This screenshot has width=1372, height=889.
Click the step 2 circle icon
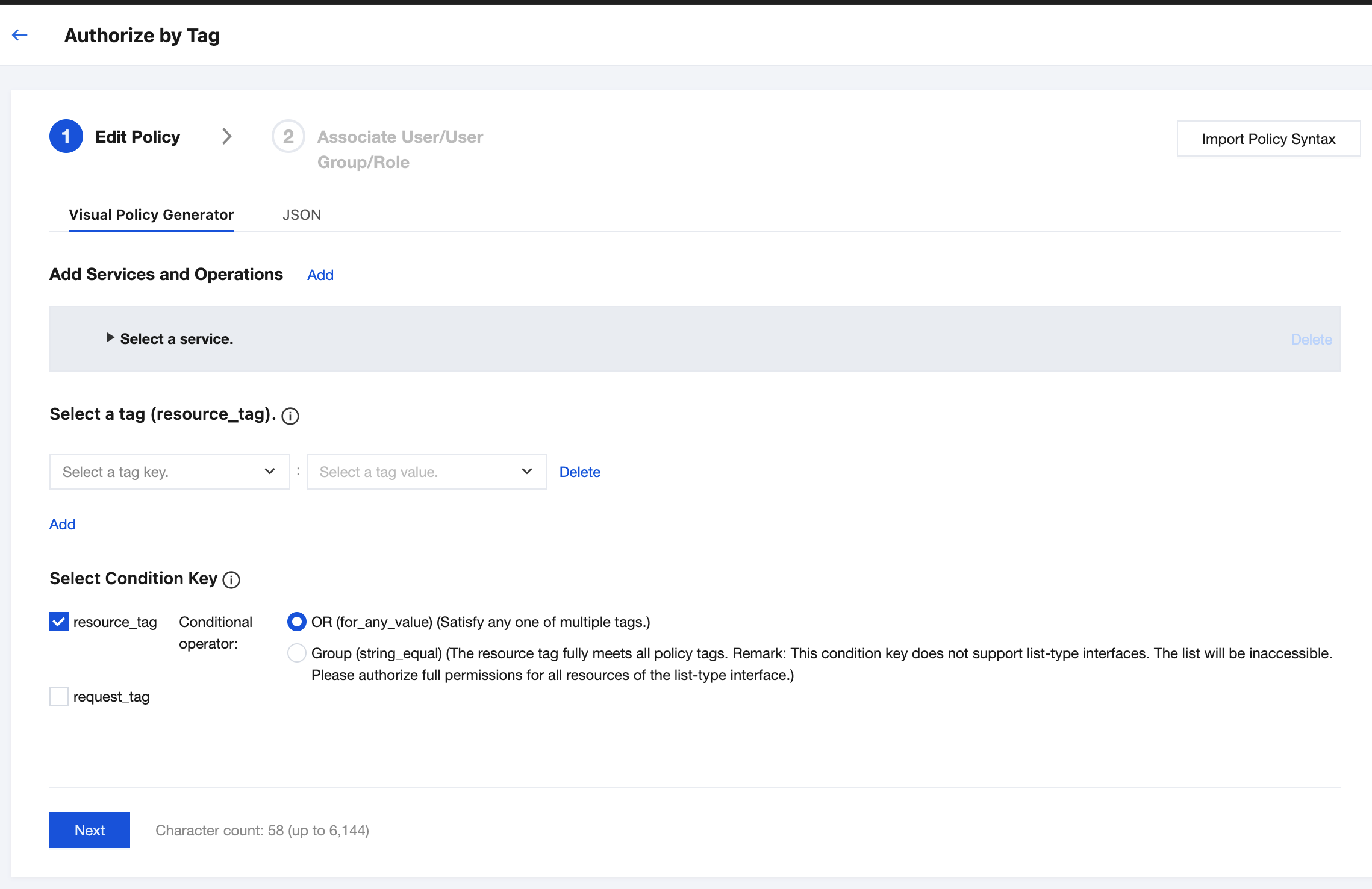pyautogui.click(x=288, y=137)
